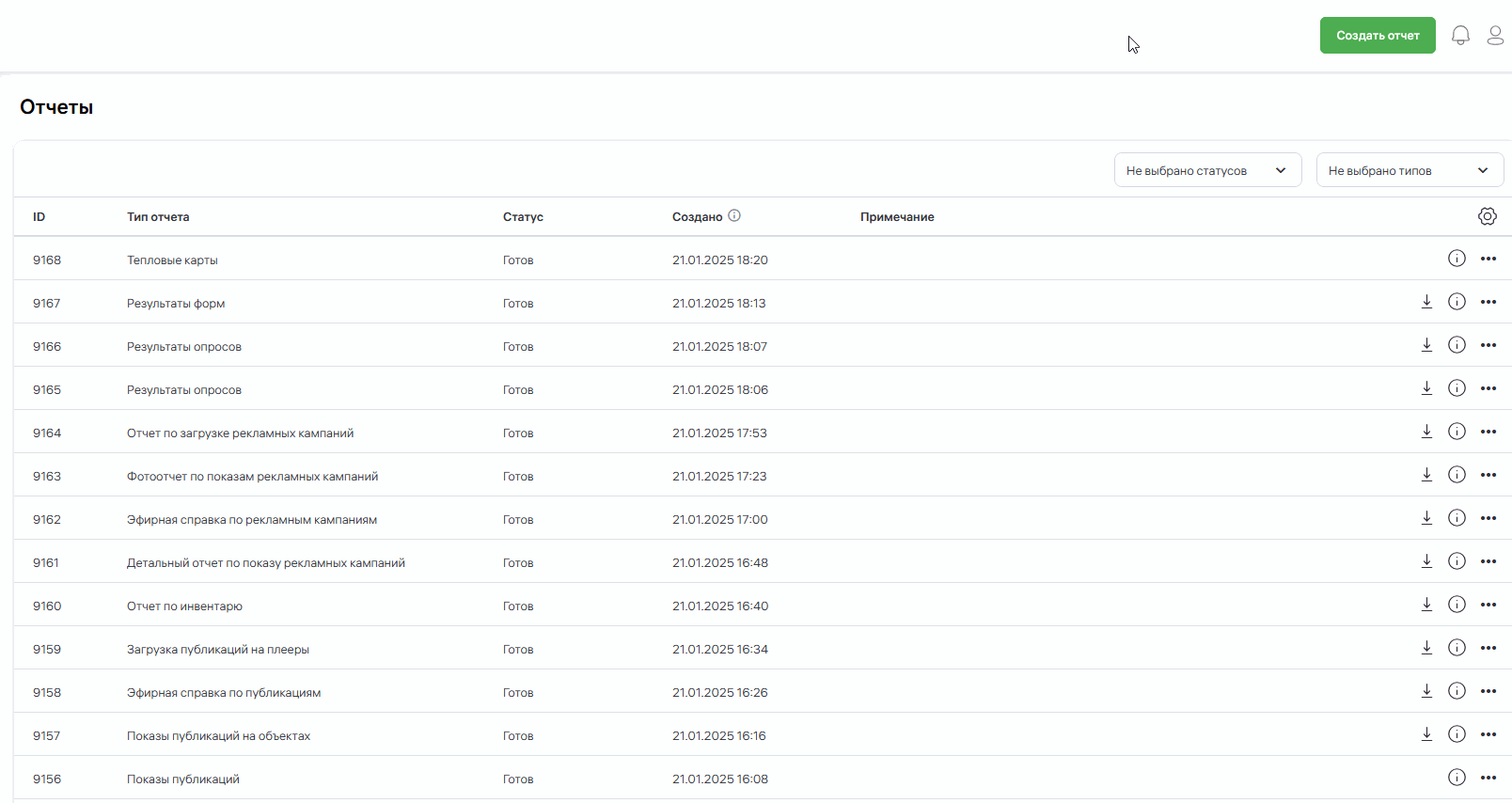The height and width of the screenshot is (803, 1512).
Task: Expand the Не выбрано статусов dropdown
Action: (1207, 170)
